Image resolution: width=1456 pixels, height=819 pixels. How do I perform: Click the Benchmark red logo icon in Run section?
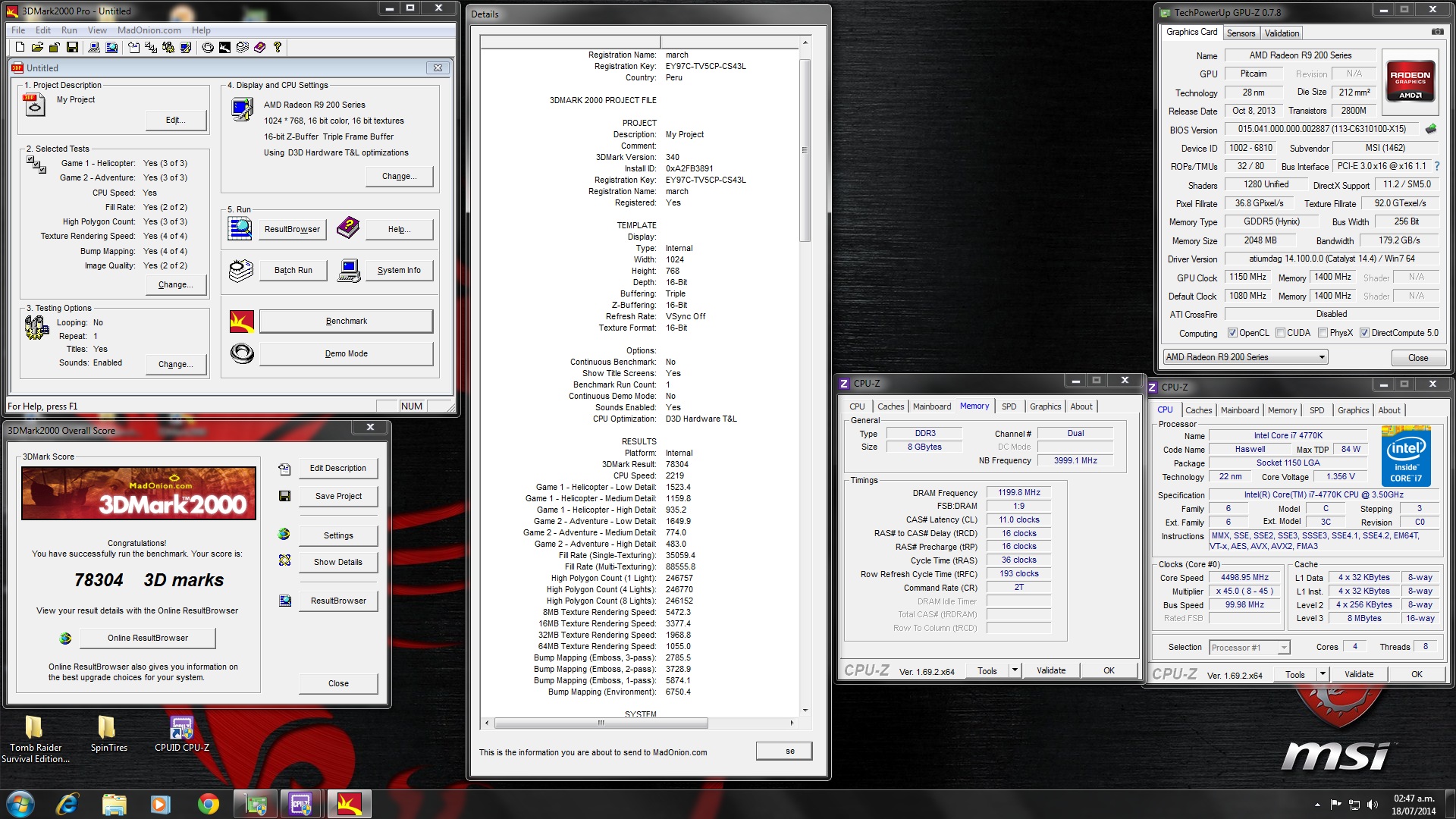[x=242, y=322]
